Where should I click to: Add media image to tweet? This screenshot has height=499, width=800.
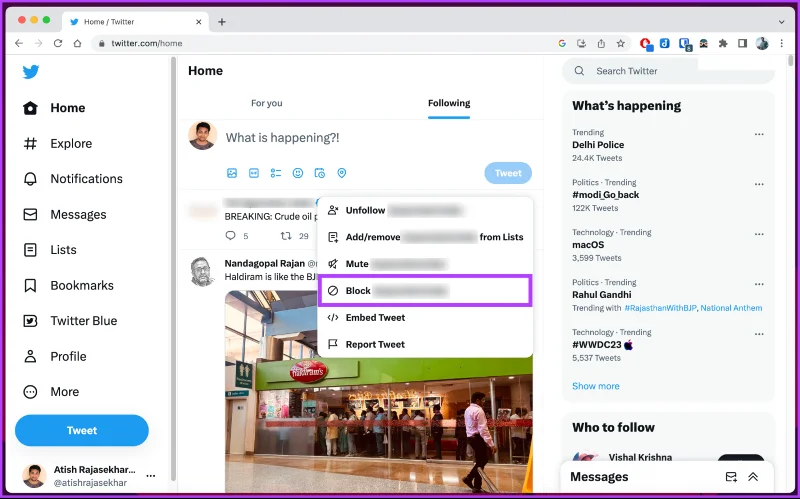232,173
